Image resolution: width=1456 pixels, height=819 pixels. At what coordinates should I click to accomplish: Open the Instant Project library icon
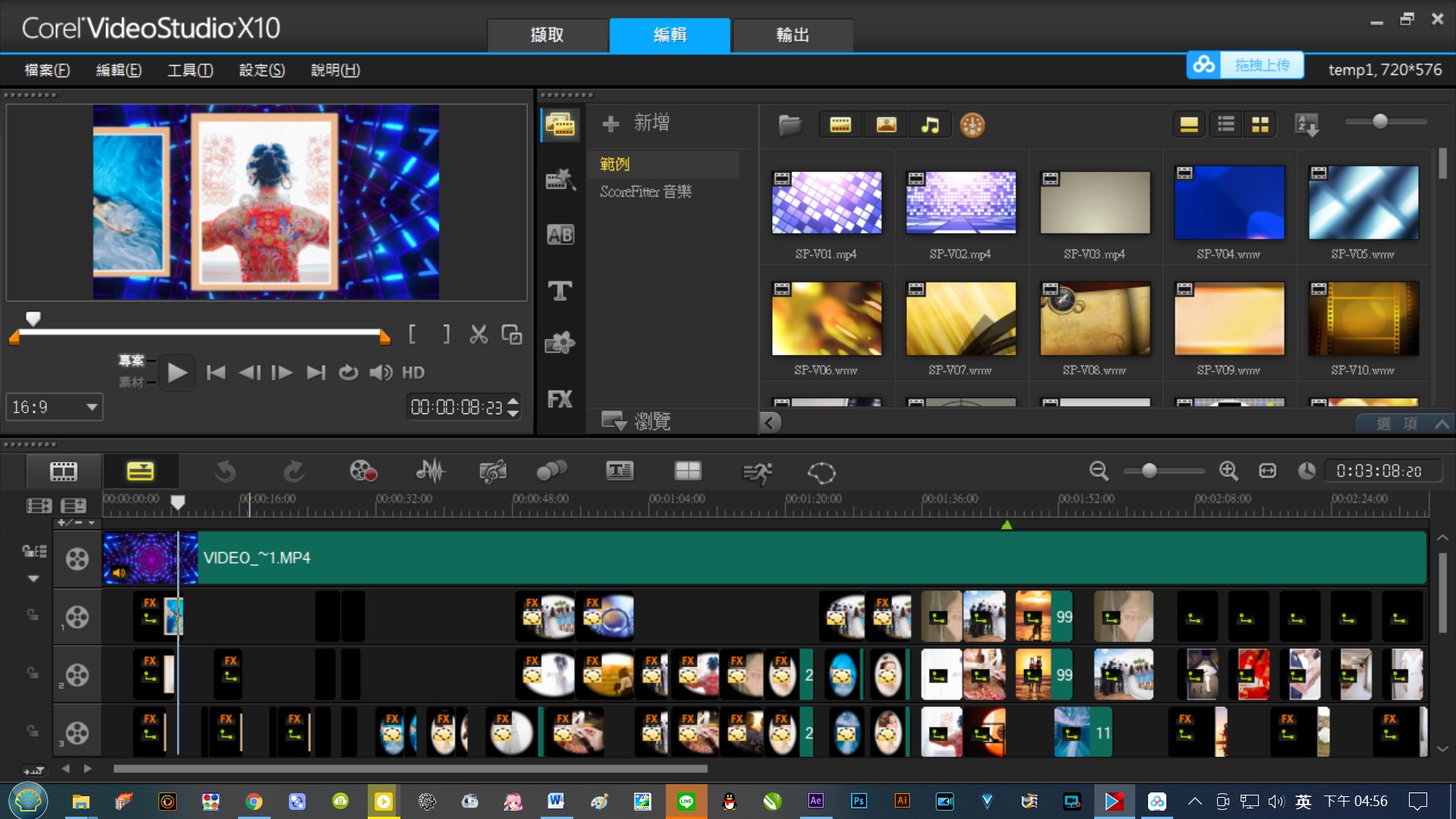(560, 180)
